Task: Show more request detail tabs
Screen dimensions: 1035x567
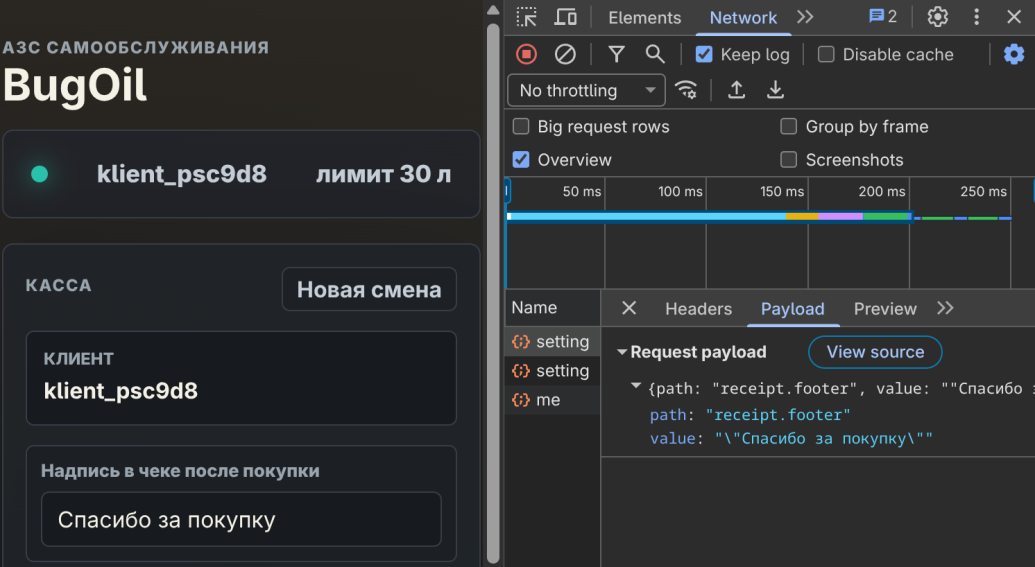Action: click(945, 308)
